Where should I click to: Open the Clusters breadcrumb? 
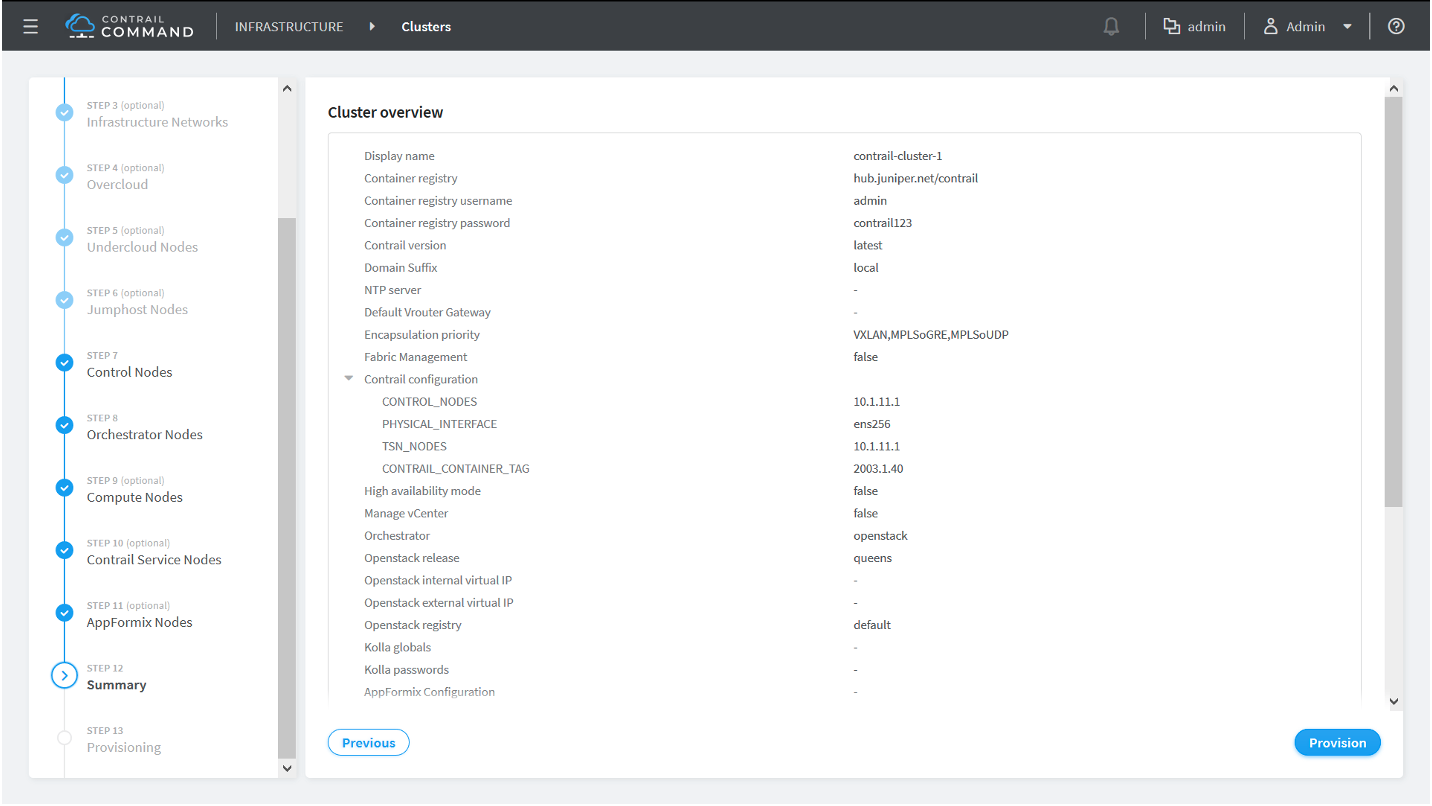pyautogui.click(x=426, y=27)
